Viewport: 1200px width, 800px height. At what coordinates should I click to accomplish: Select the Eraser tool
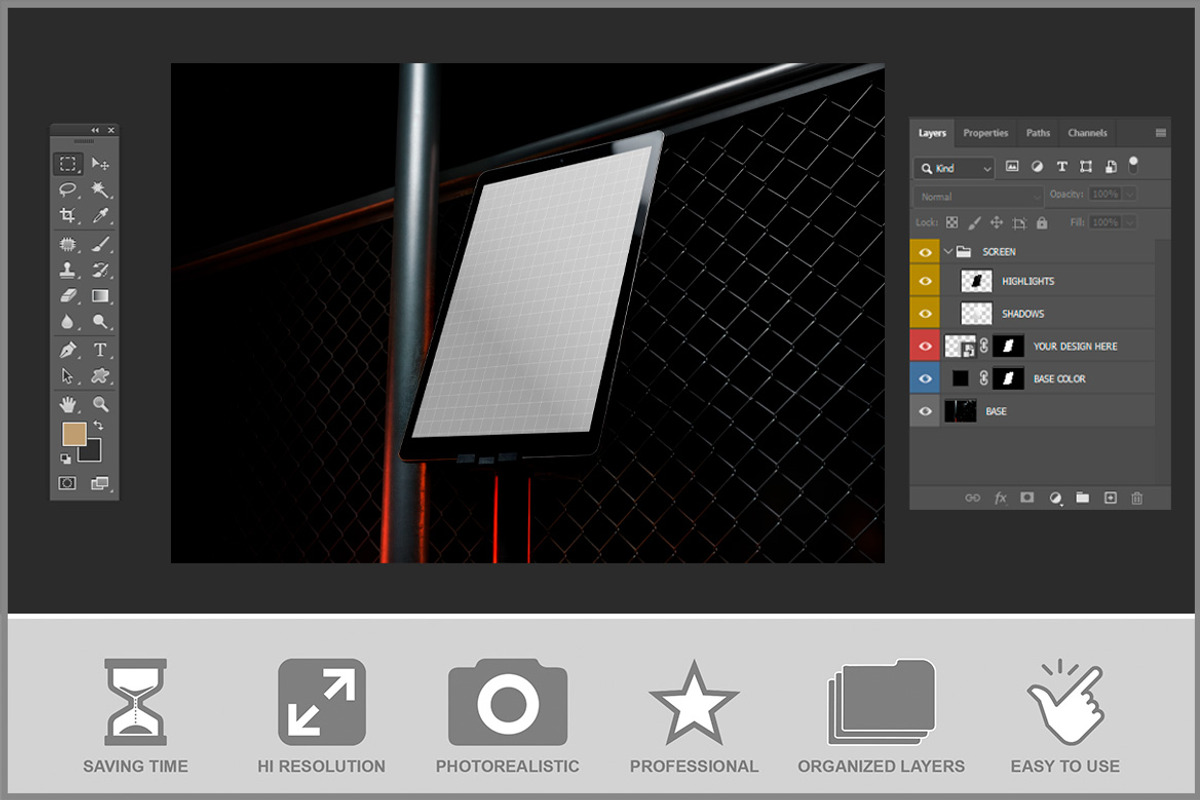[x=68, y=295]
